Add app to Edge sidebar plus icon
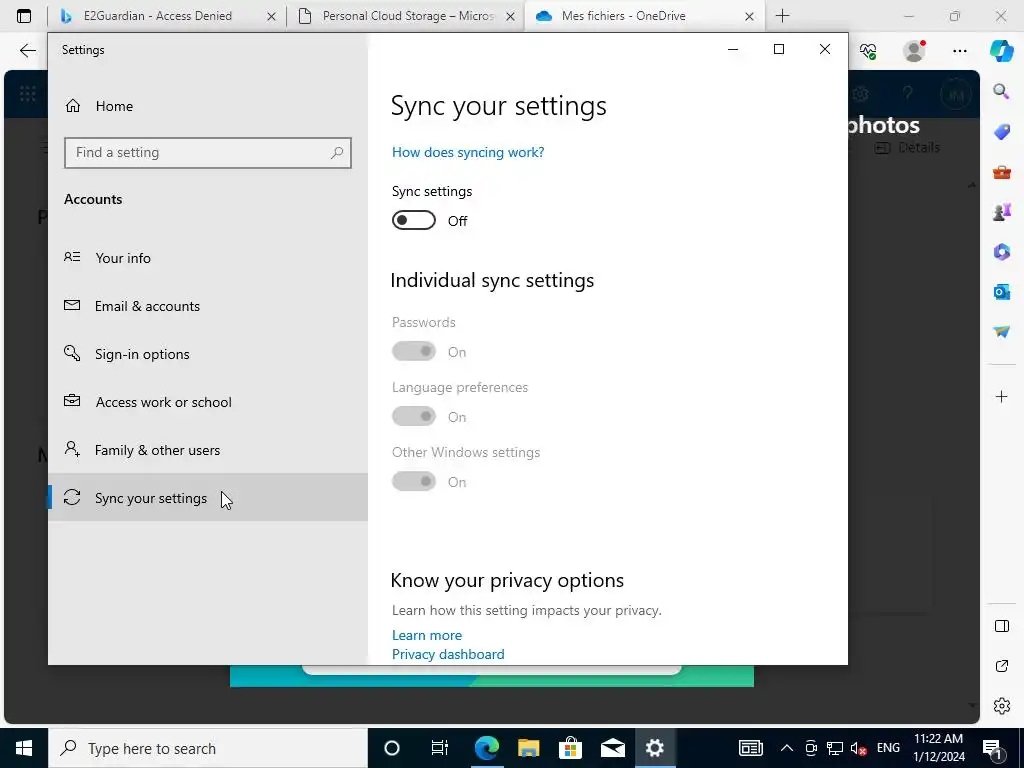The height and width of the screenshot is (768, 1024). (1001, 396)
